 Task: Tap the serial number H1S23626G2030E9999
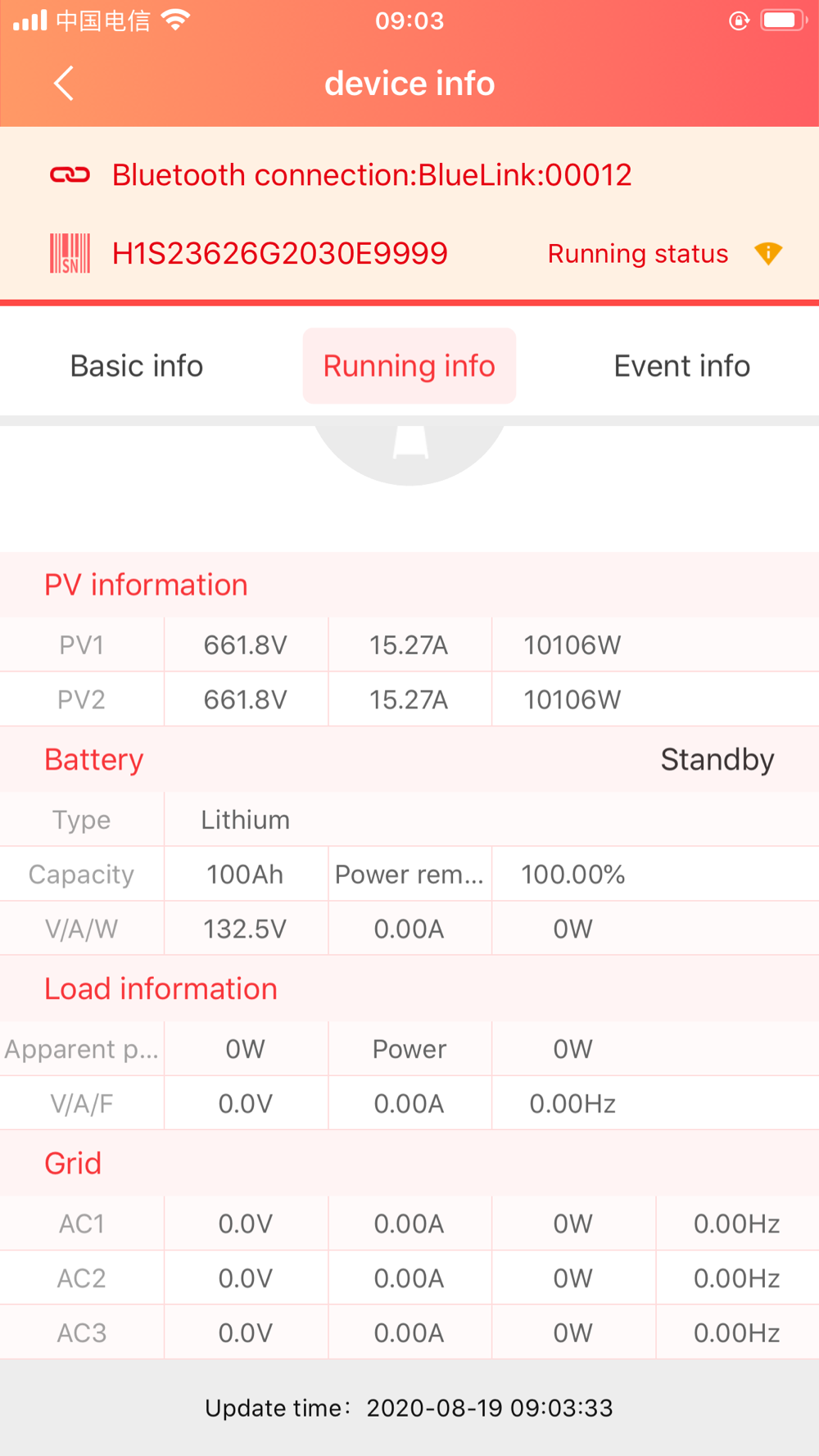(x=280, y=254)
